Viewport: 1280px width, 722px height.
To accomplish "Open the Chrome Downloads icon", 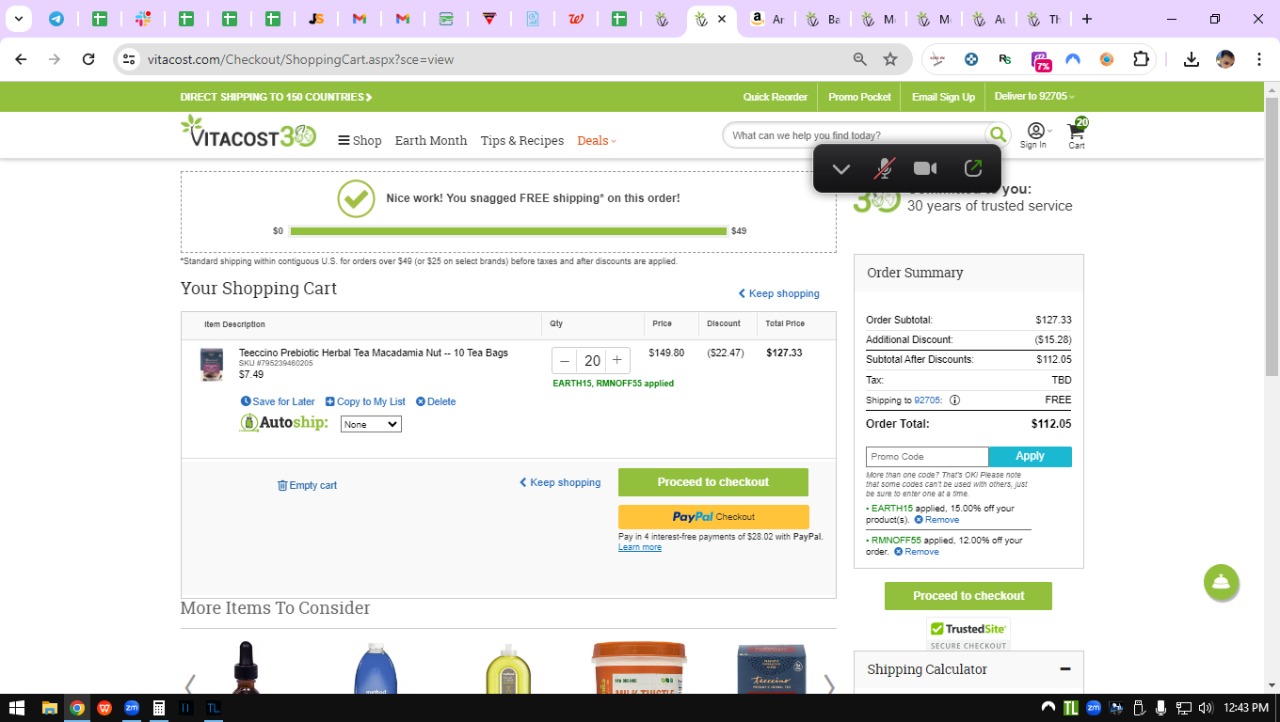I will [1191, 59].
